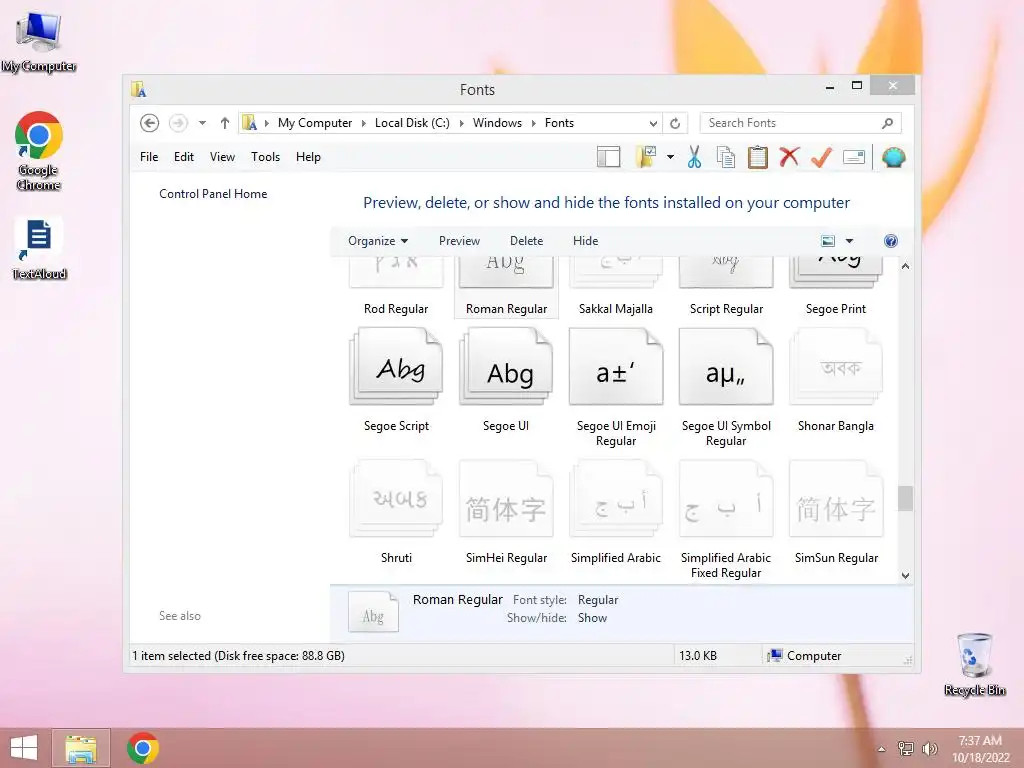Screen dimensions: 1024x768
Task: Select the SimSun Regular font
Action: (x=836, y=512)
